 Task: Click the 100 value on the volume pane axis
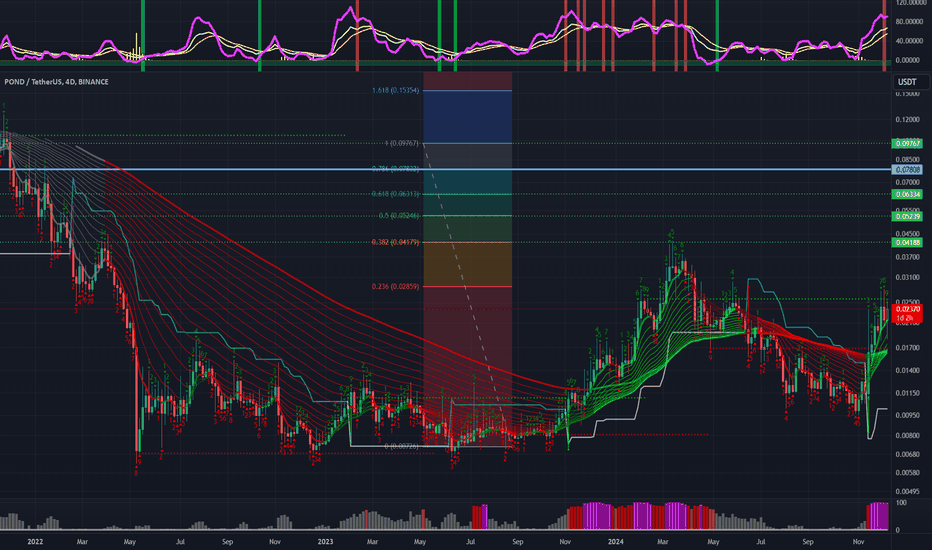click(x=901, y=503)
